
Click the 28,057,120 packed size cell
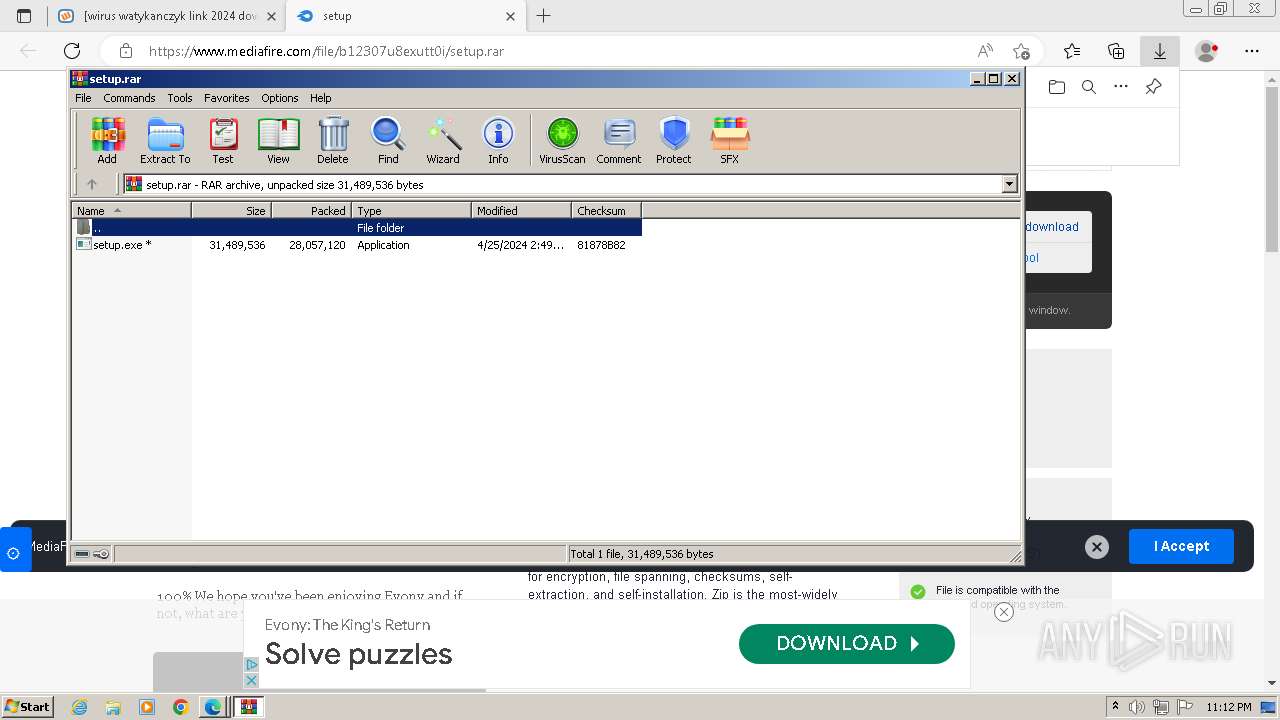pyautogui.click(x=317, y=245)
